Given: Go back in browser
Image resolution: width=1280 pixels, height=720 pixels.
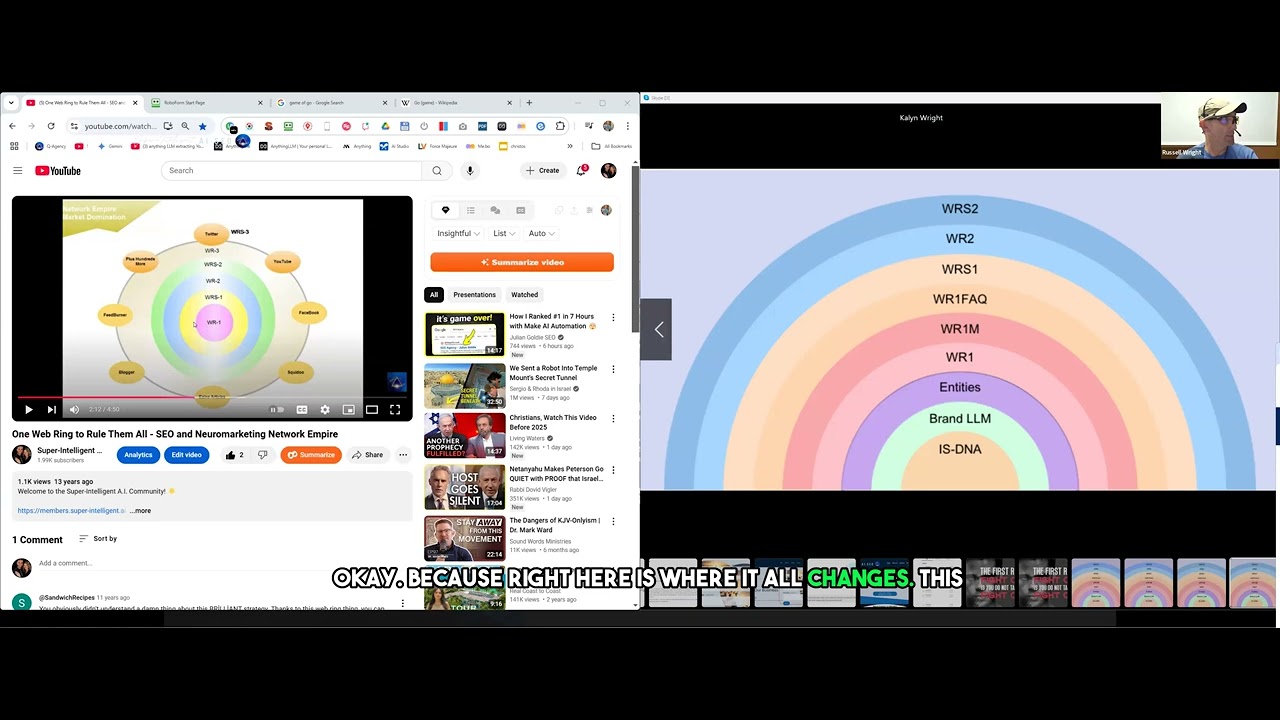Looking at the screenshot, I should pos(12,126).
